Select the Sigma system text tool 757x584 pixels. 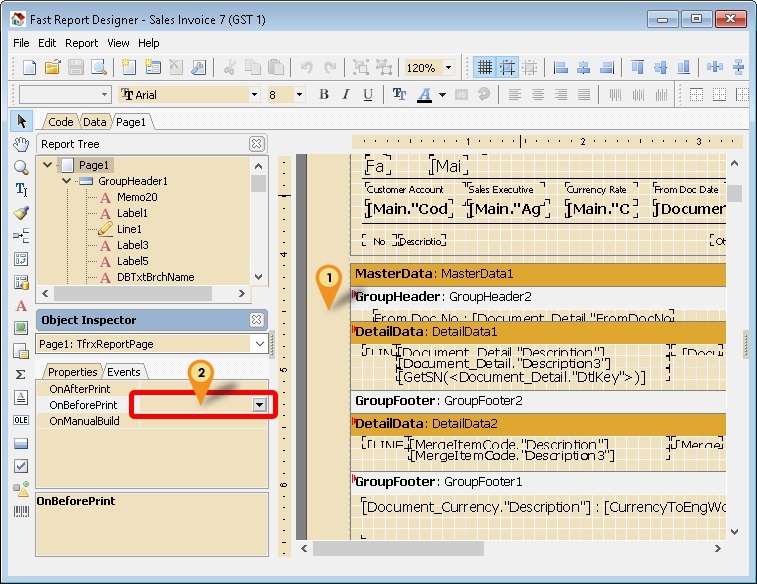point(21,374)
